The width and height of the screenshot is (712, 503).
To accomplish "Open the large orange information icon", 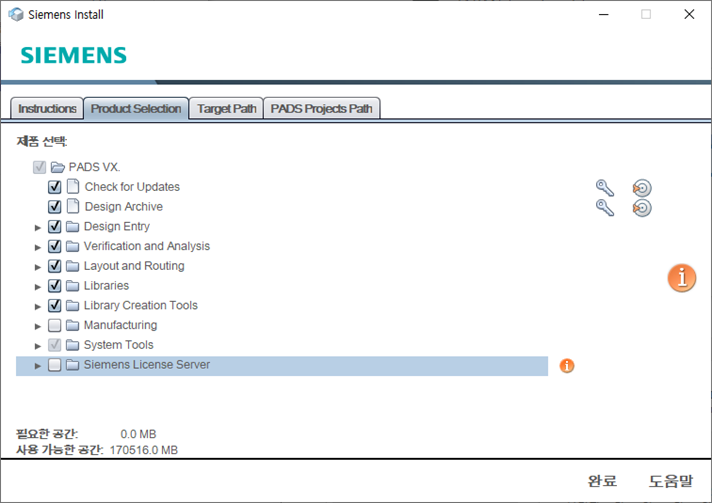I will pos(682,277).
